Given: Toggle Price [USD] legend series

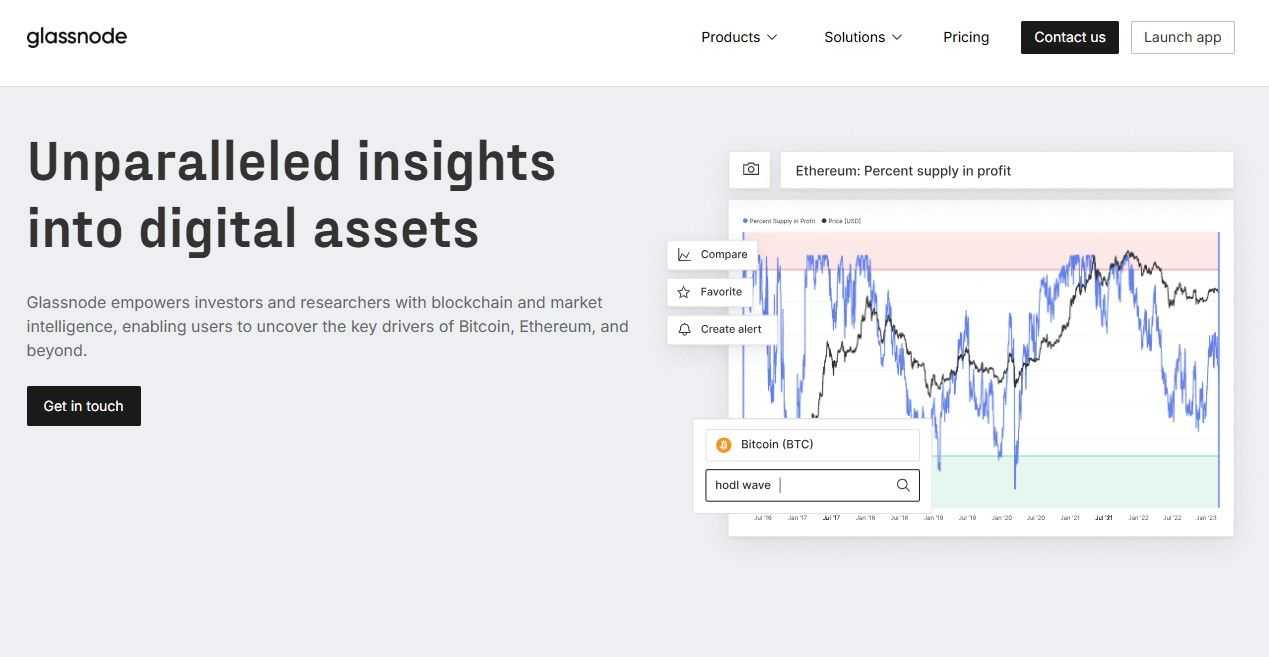Looking at the screenshot, I should click(x=841, y=221).
